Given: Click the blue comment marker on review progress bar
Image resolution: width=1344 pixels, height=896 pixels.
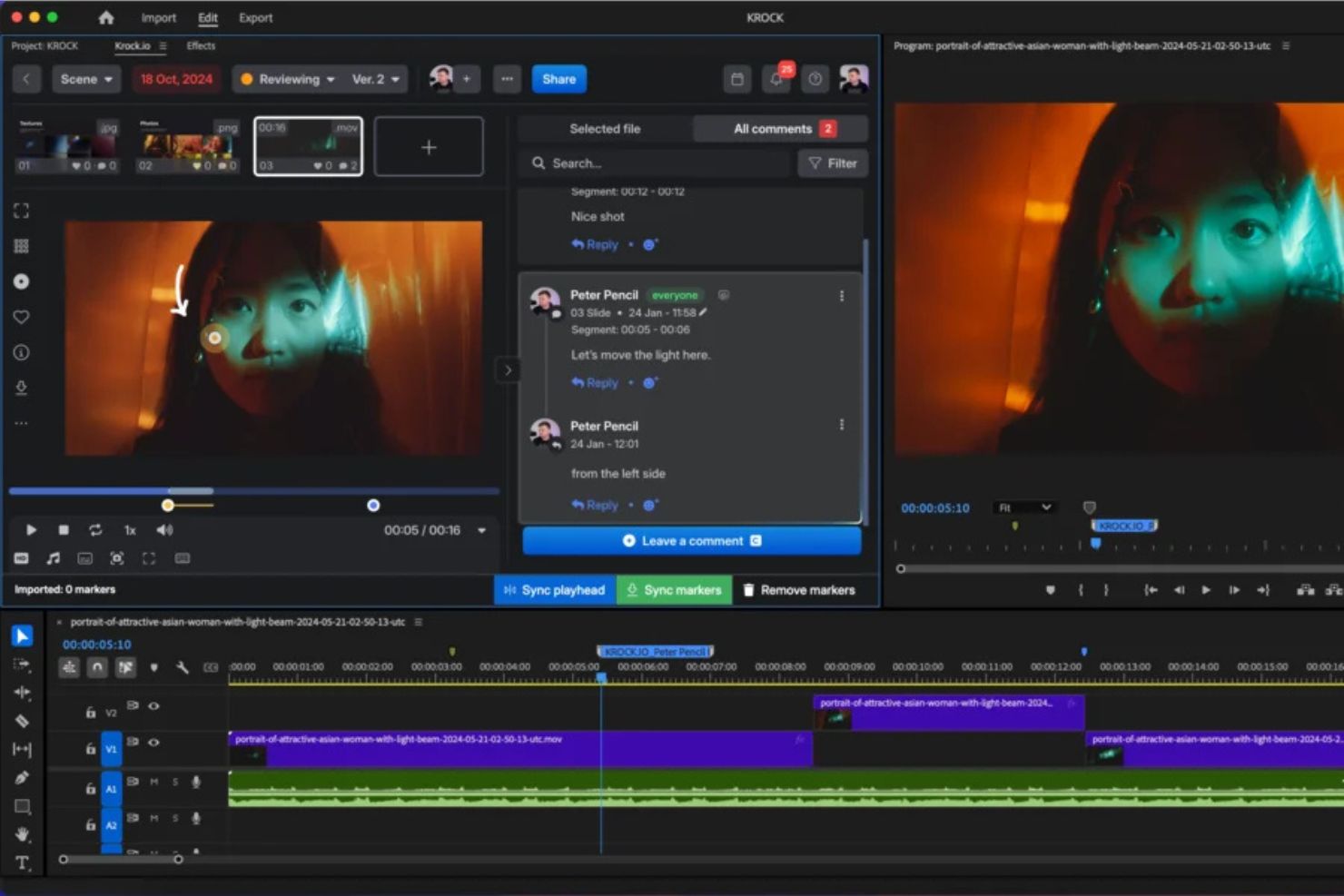Looking at the screenshot, I should point(373,506).
